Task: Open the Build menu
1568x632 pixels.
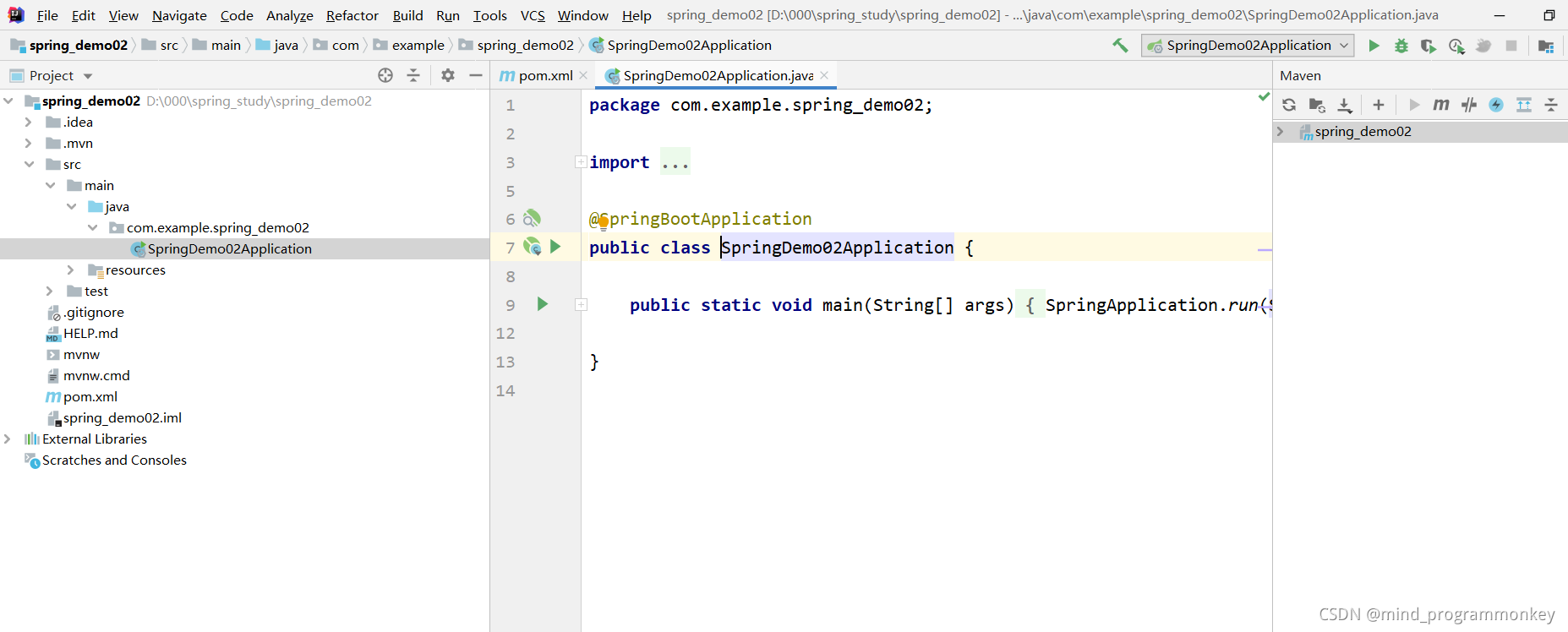Action: click(x=407, y=15)
